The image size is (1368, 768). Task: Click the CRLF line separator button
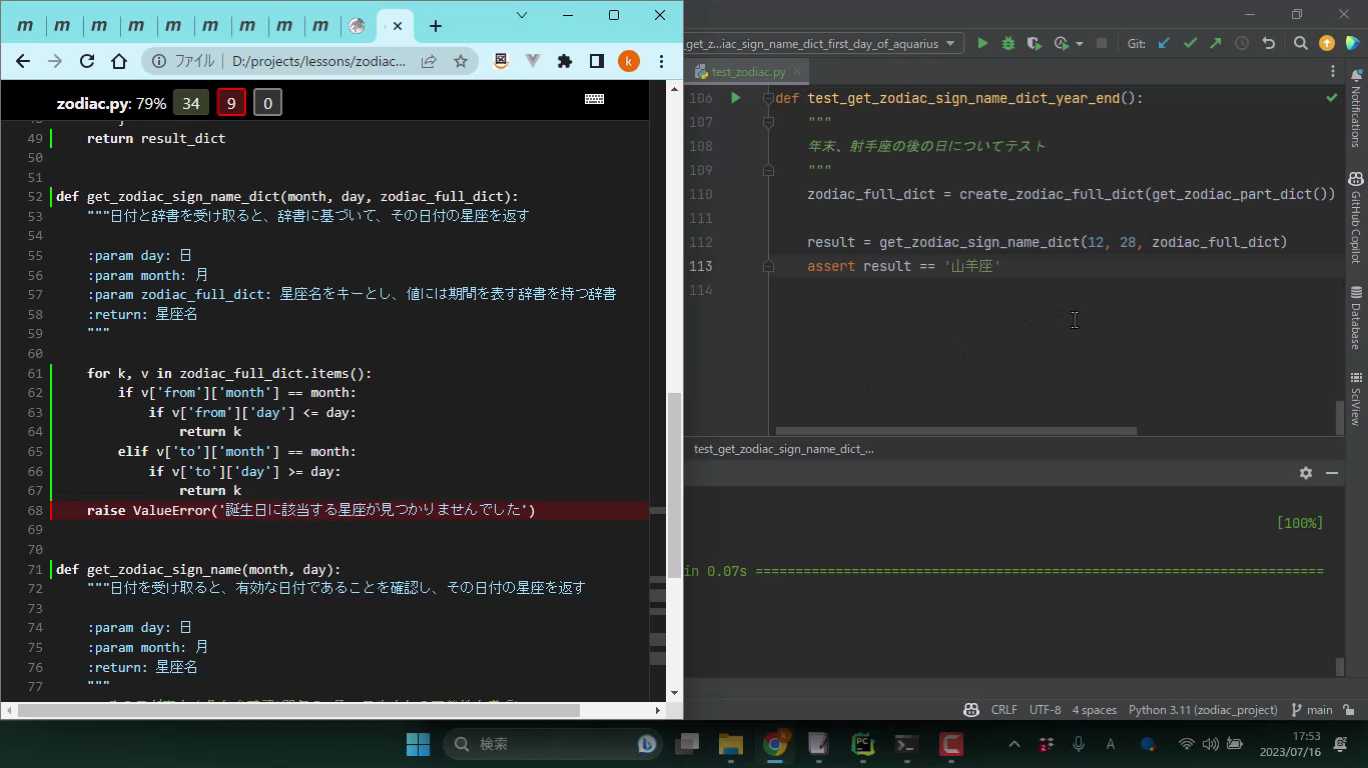pos(1003,710)
